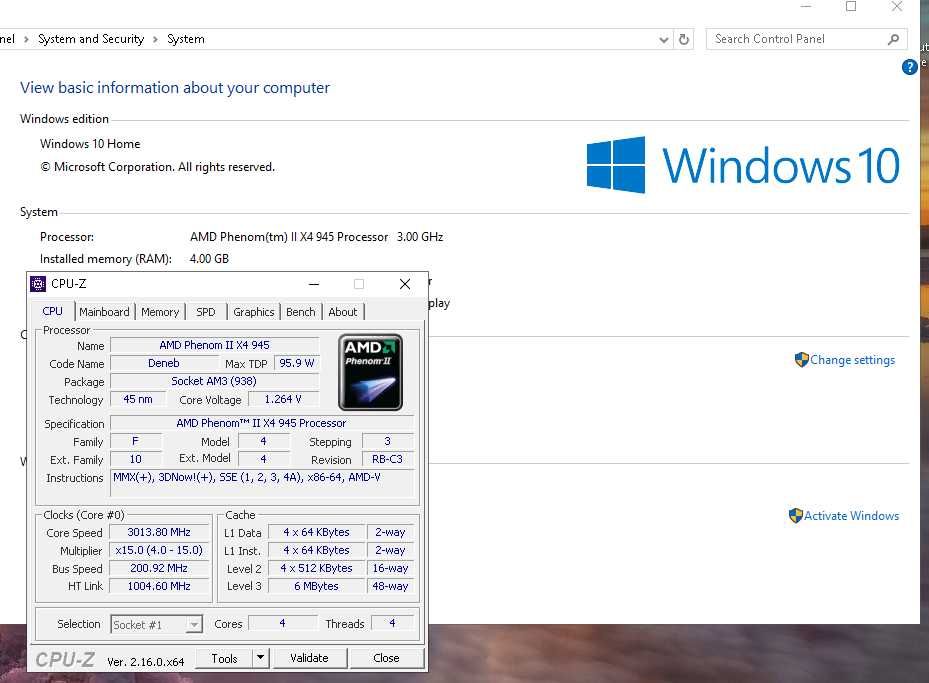Screen dimensions: 929x683
Task: Open the Tools dropdown arrow in CPU-Z
Action: [x=260, y=658]
